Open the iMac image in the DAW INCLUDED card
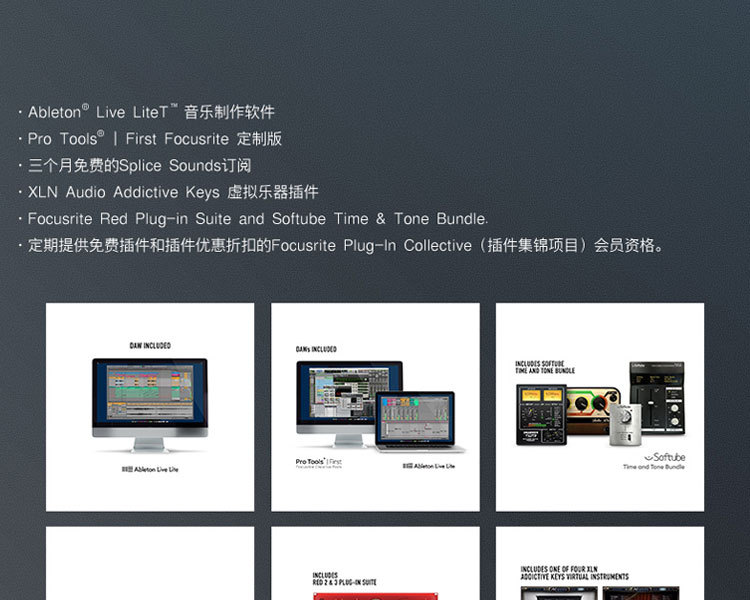This screenshot has width=750, height=600. click(150, 405)
